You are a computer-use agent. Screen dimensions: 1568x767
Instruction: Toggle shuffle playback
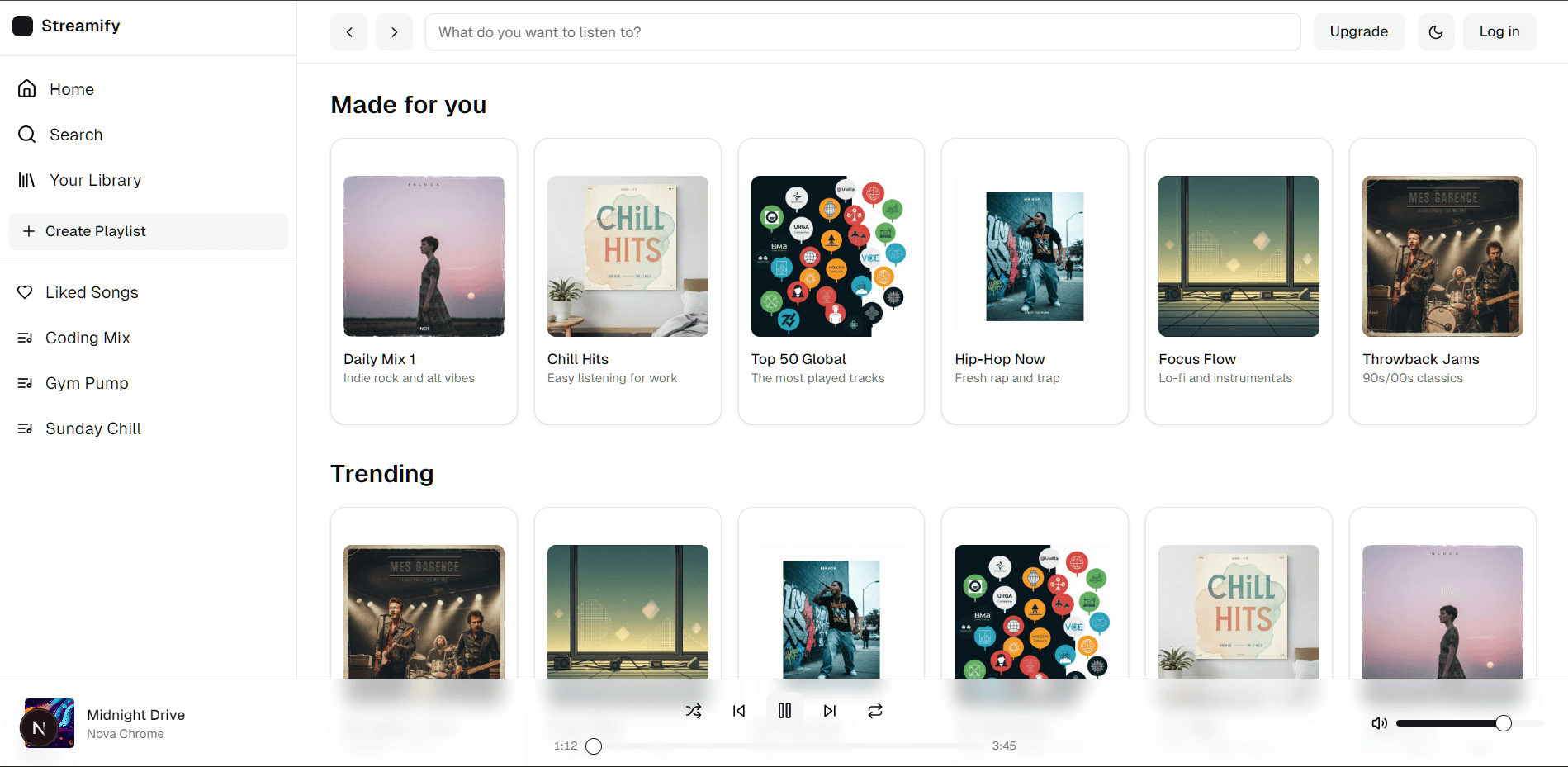694,711
